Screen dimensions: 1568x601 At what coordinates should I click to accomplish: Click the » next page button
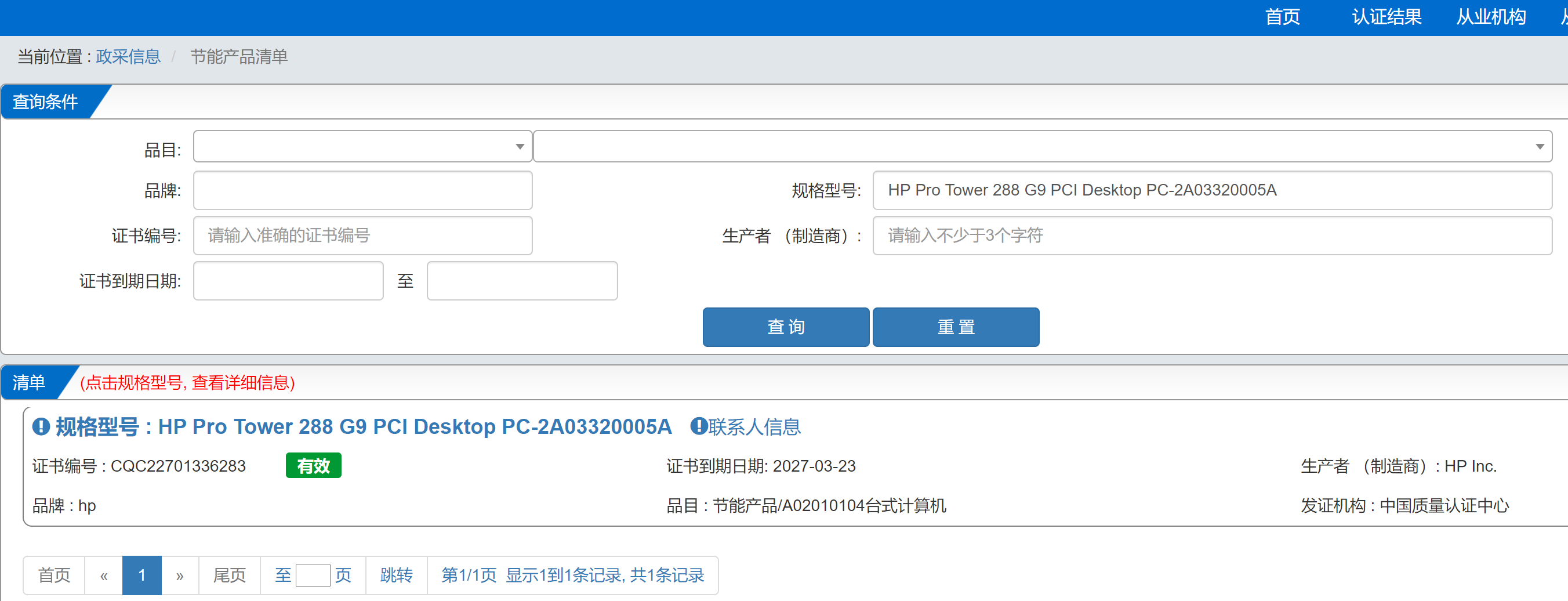click(180, 575)
